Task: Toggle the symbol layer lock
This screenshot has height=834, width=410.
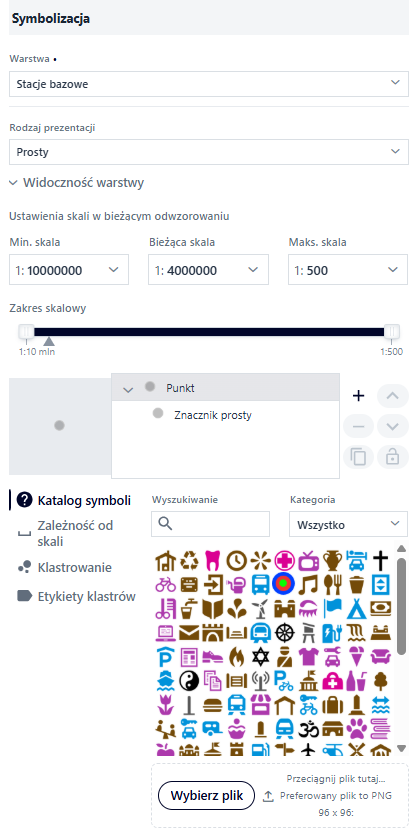Action: pos(392,457)
